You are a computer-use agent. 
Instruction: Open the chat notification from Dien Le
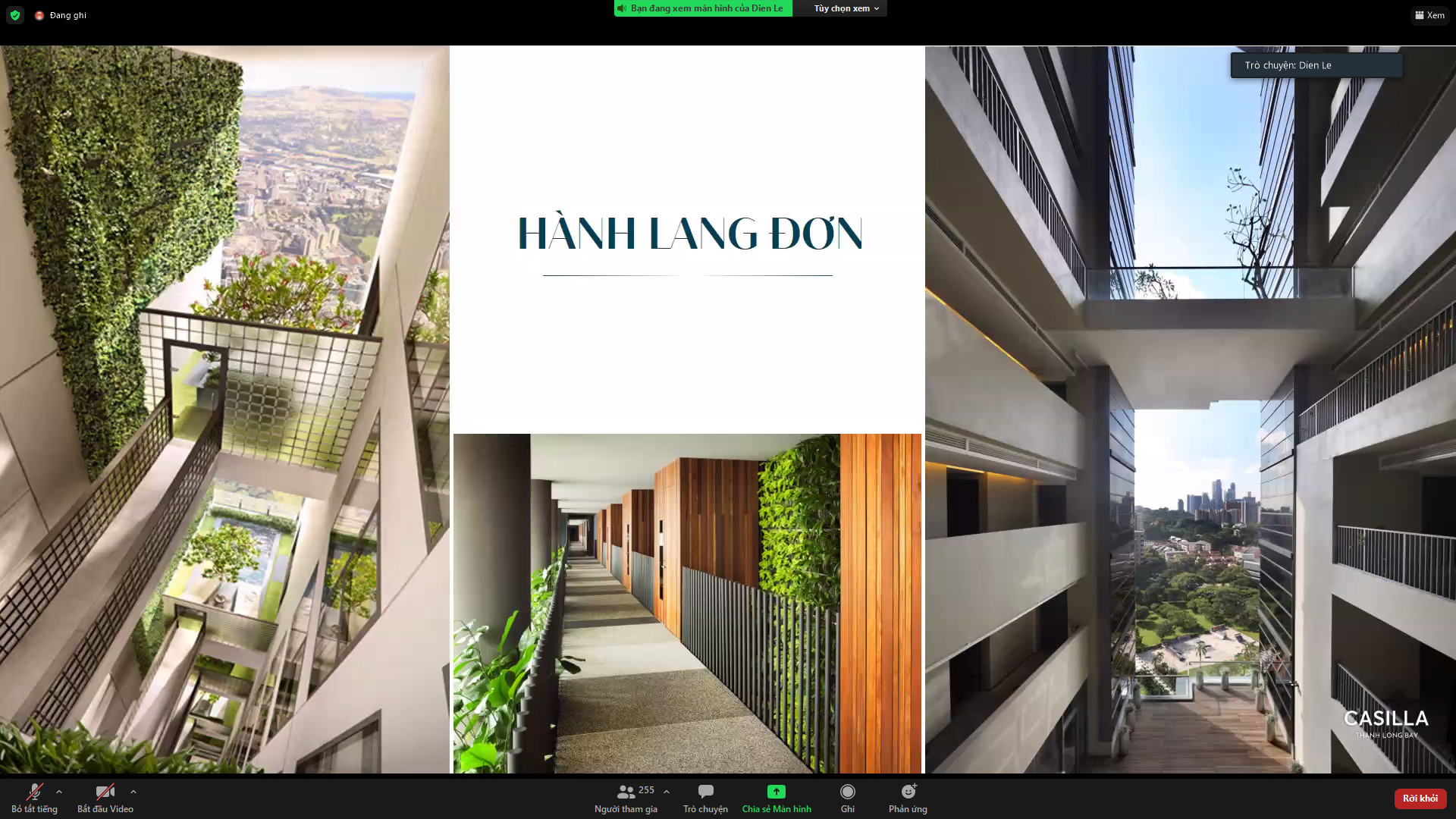point(1316,65)
